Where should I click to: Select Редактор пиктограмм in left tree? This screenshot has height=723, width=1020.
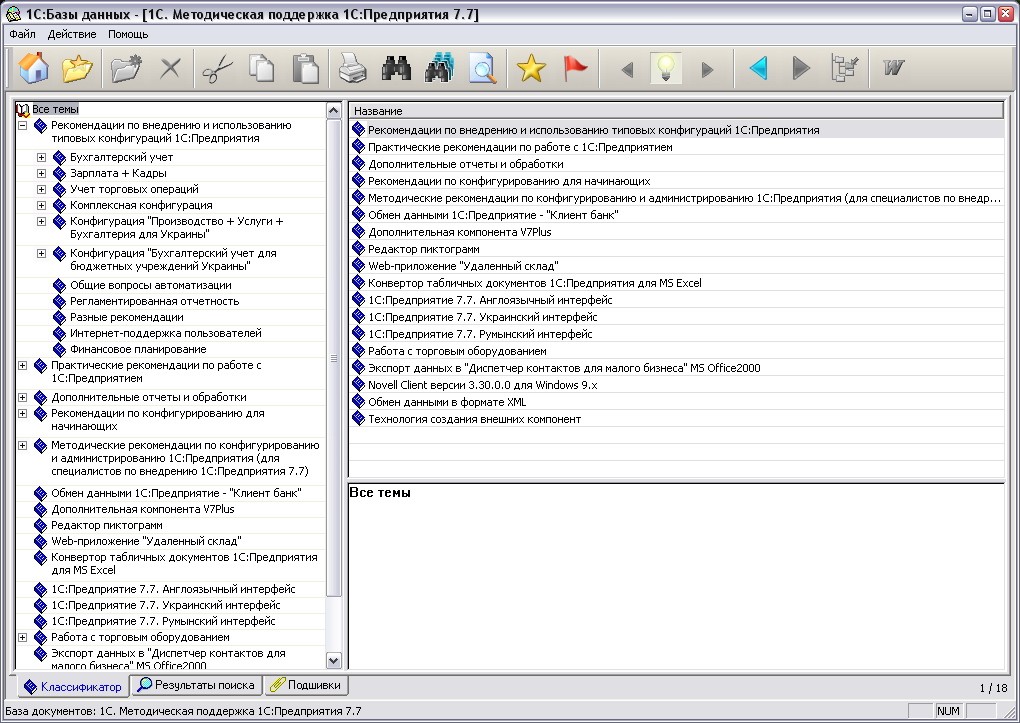107,525
